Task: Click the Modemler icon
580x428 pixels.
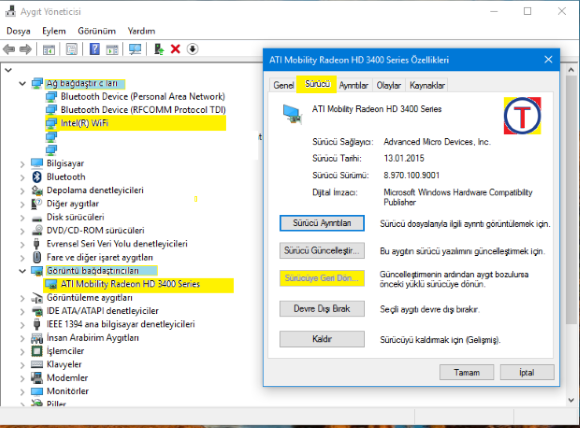Action: click(x=37, y=378)
